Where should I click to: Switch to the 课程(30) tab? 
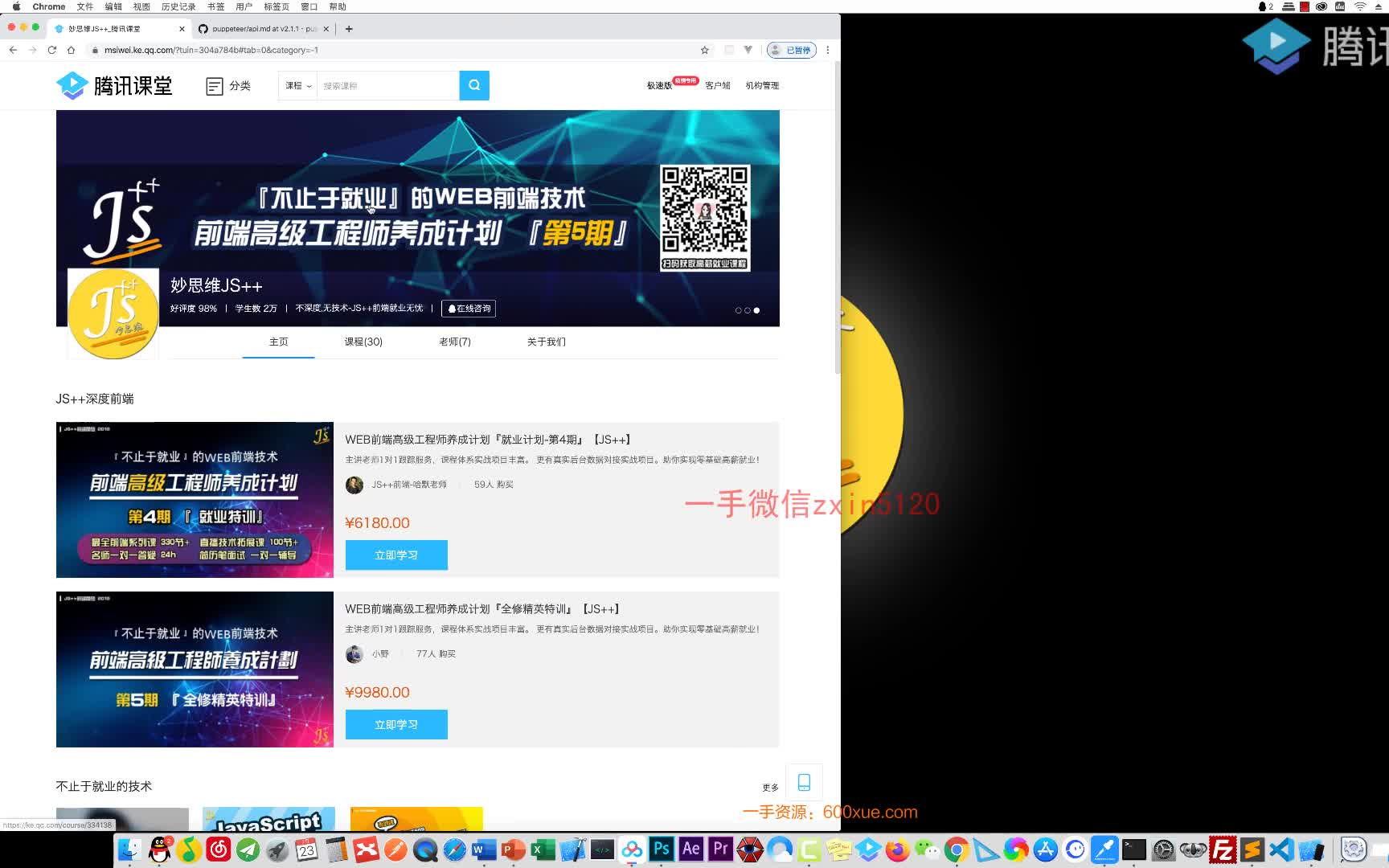click(x=363, y=342)
